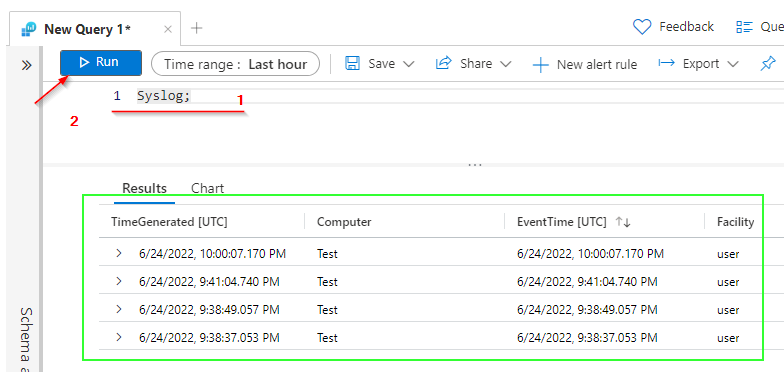Pin the query using the pin icon
The height and width of the screenshot is (372, 784).
point(768,64)
